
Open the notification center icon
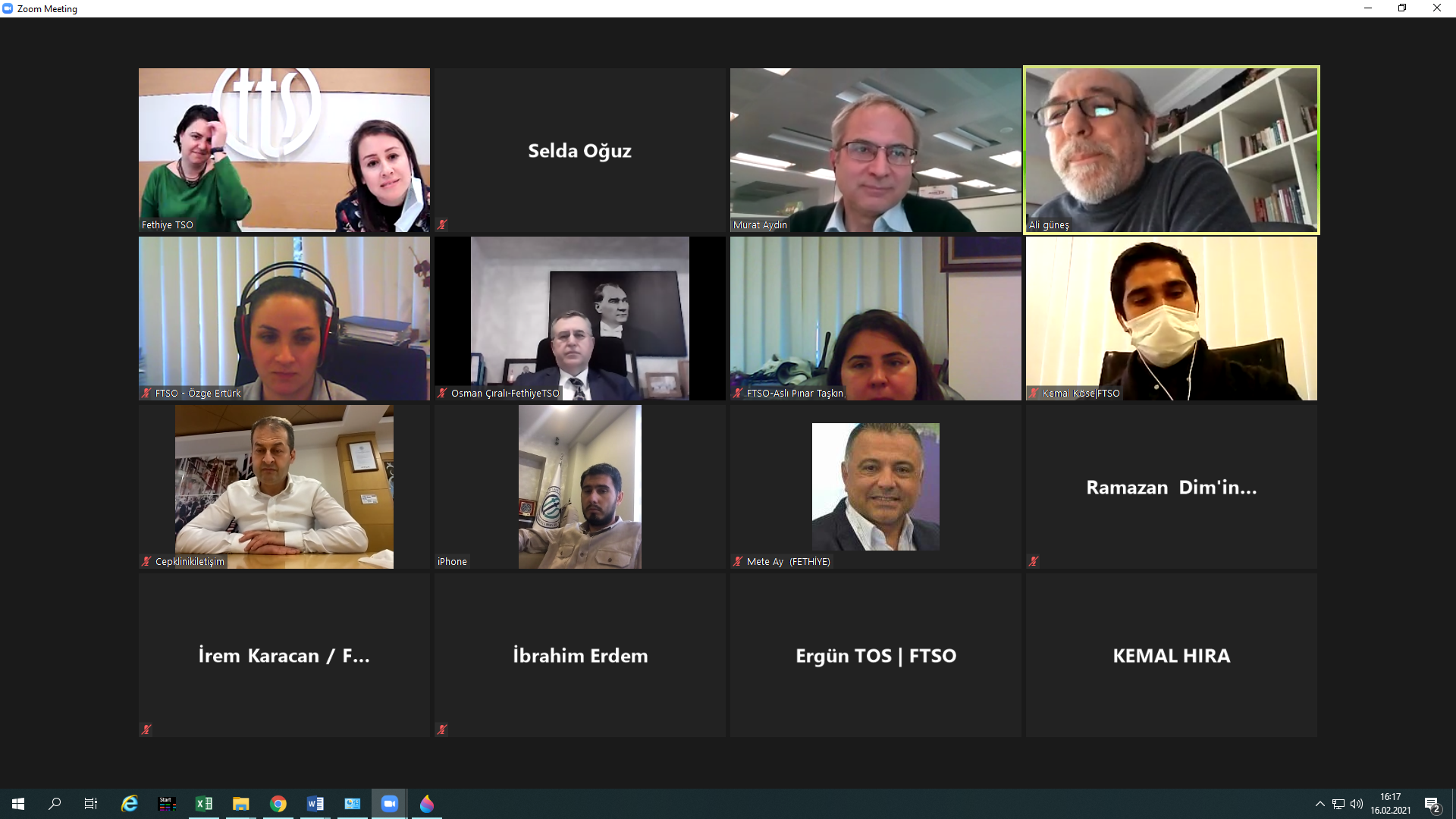coord(1432,804)
